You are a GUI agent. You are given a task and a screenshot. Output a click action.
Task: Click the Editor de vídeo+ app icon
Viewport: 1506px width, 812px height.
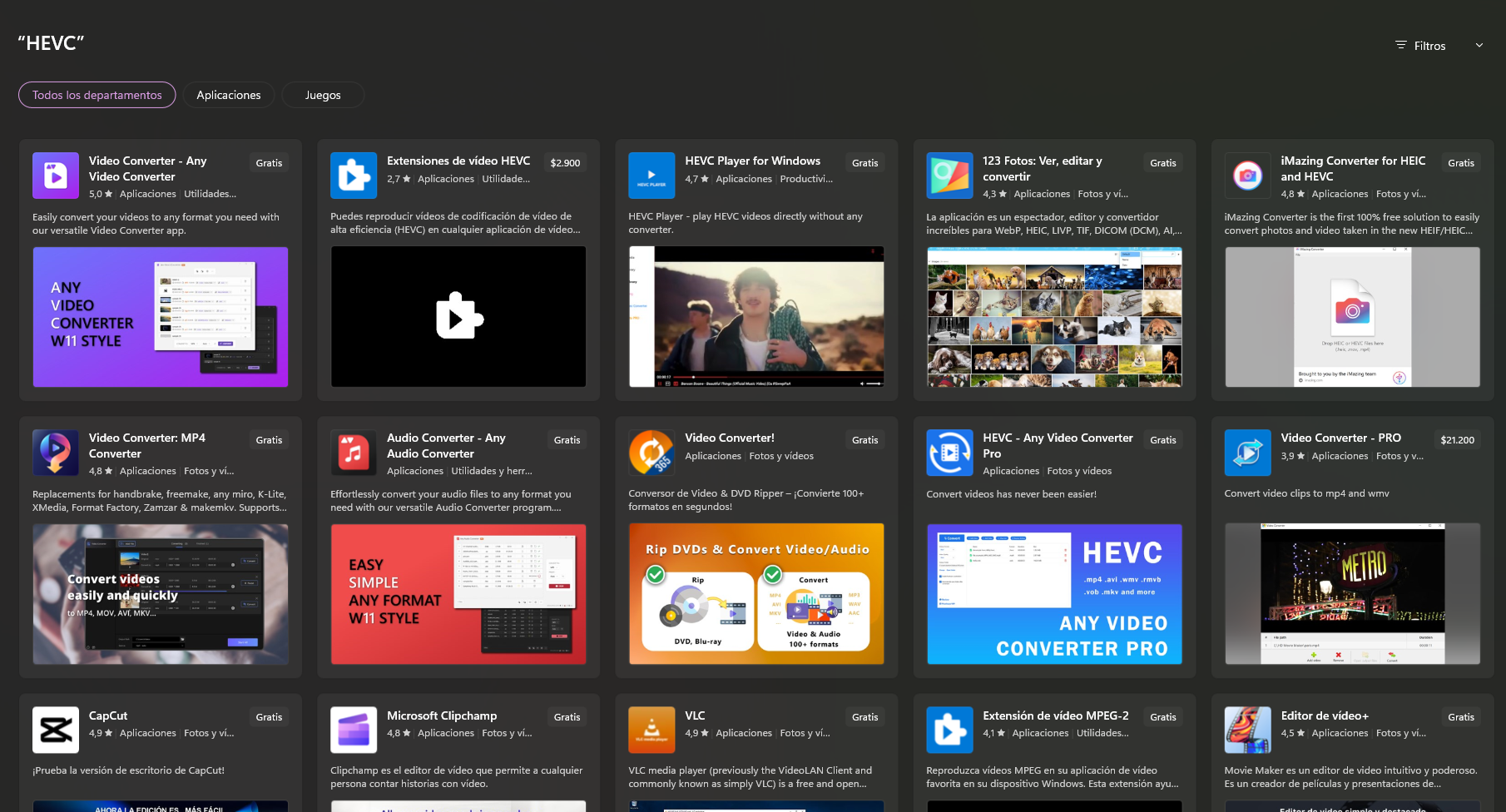tap(1247, 730)
